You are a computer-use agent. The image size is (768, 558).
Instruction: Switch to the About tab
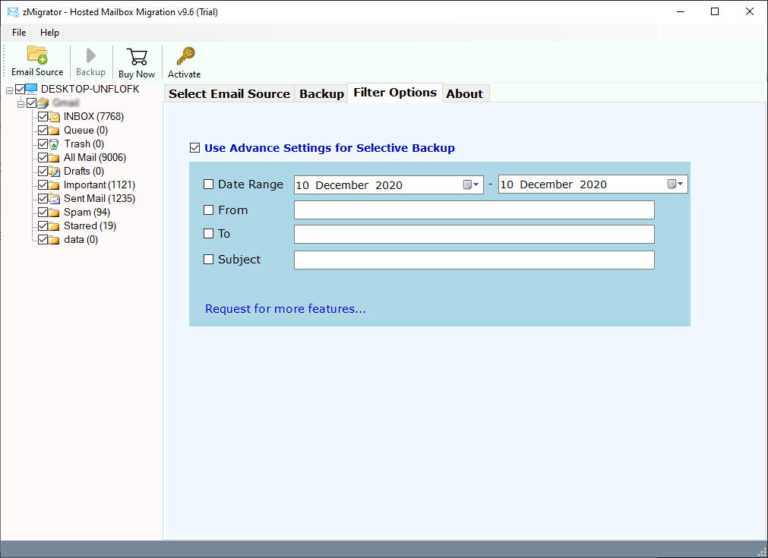tap(464, 94)
